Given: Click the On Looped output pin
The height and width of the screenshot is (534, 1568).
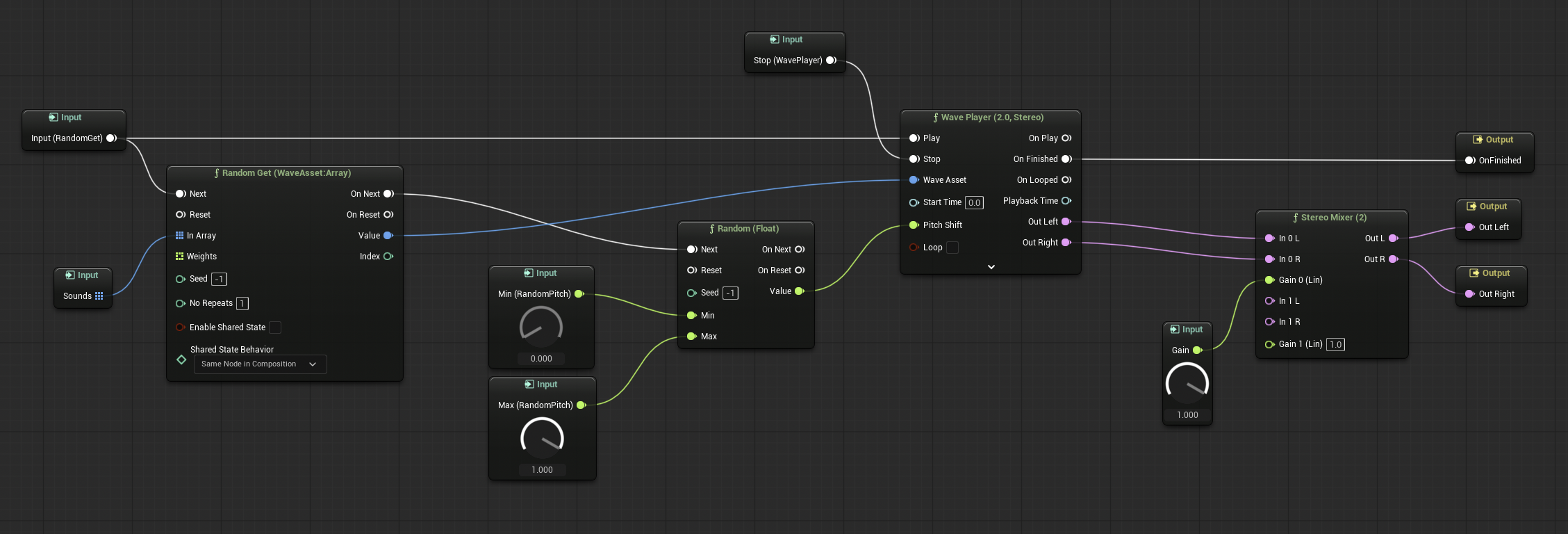Looking at the screenshot, I should (x=1066, y=180).
